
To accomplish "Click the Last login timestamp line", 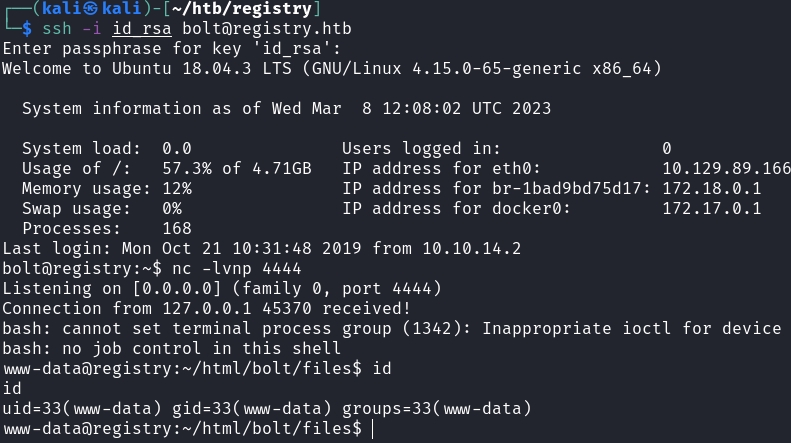I will (261, 248).
